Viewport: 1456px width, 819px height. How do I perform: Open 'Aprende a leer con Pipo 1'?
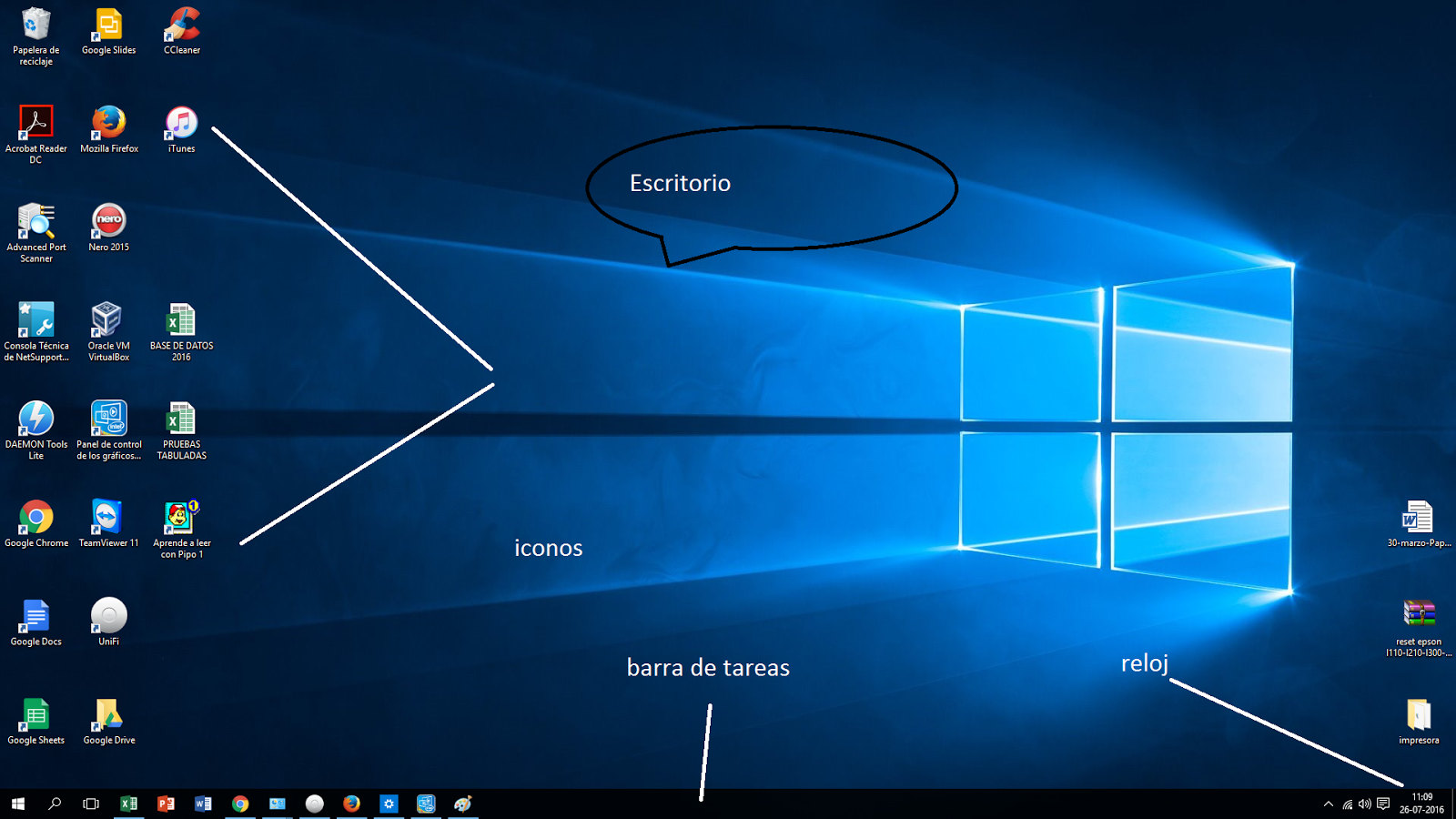pyautogui.click(x=180, y=517)
